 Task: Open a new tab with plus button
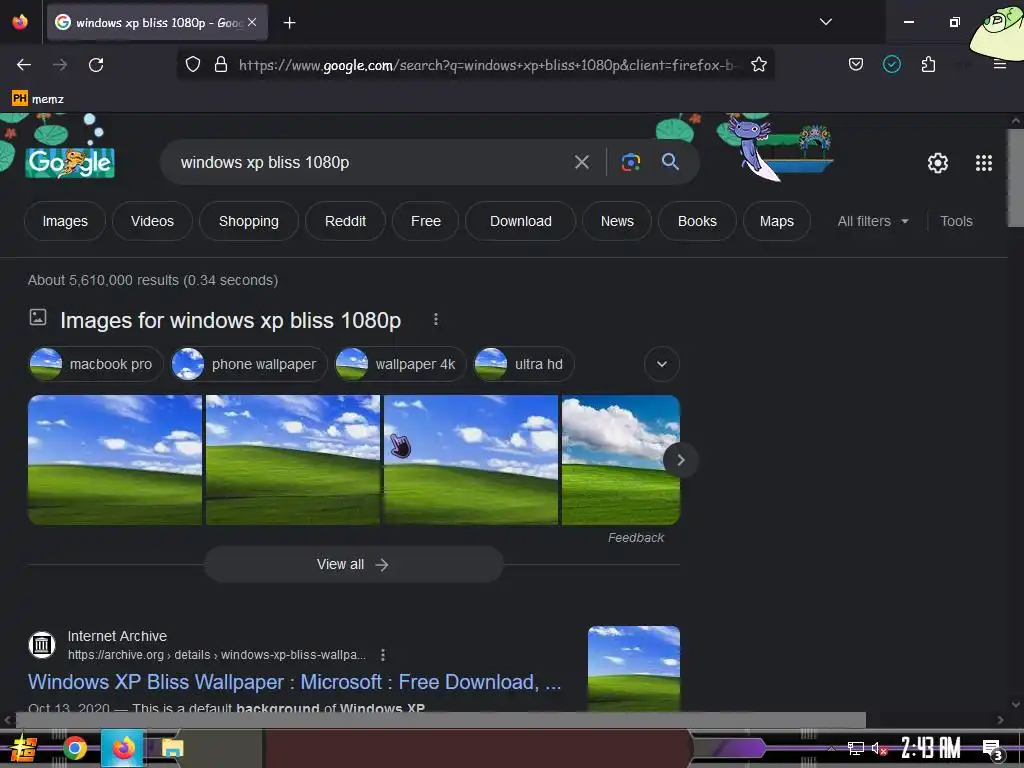tap(289, 23)
